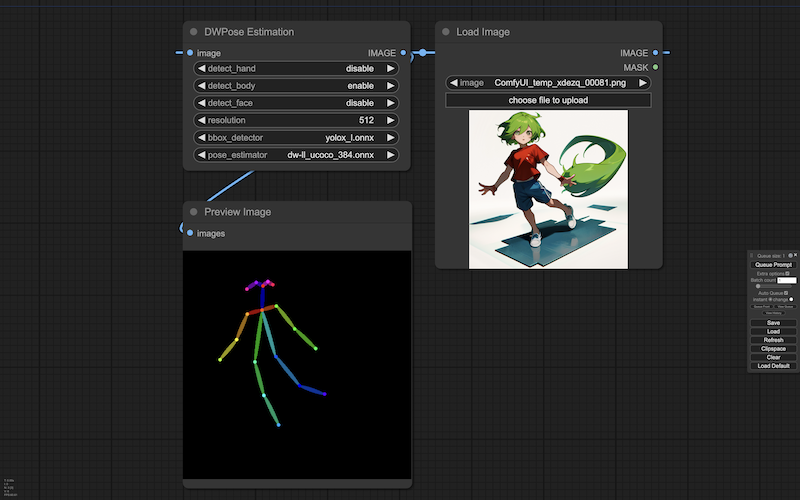
Task: Click the Load Default button
Action: click(773, 366)
